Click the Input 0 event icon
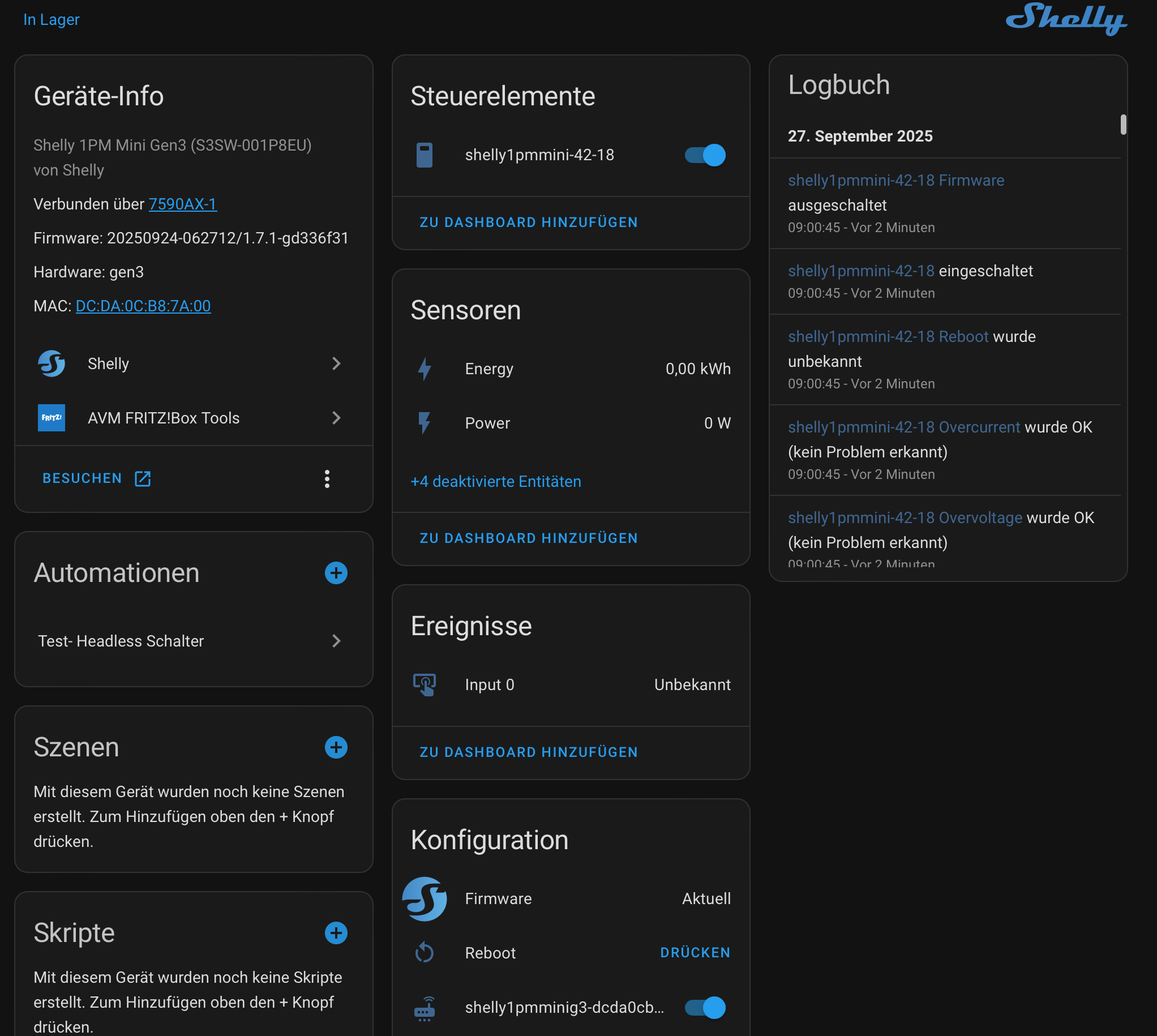The height and width of the screenshot is (1036, 1157). pyautogui.click(x=425, y=684)
